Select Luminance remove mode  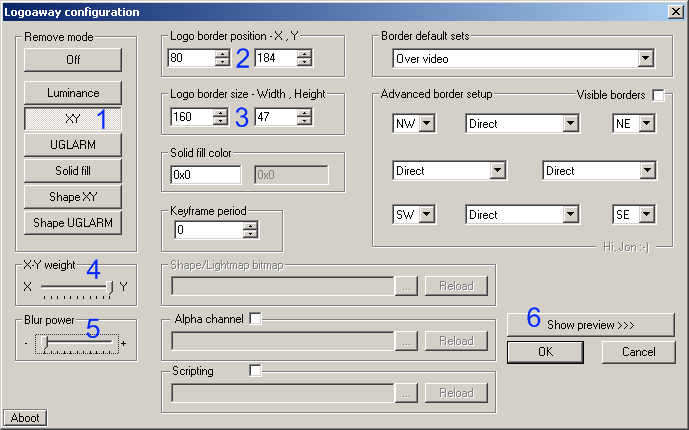tap(73, 93)
